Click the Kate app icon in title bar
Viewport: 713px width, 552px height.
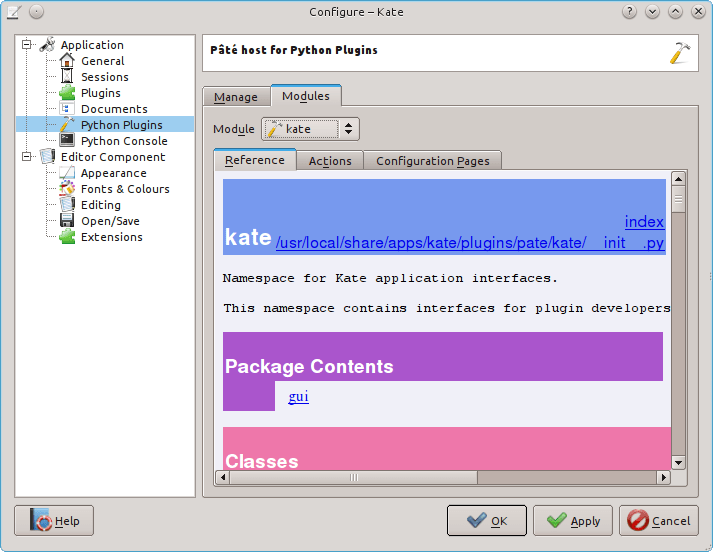coord(14,12)
